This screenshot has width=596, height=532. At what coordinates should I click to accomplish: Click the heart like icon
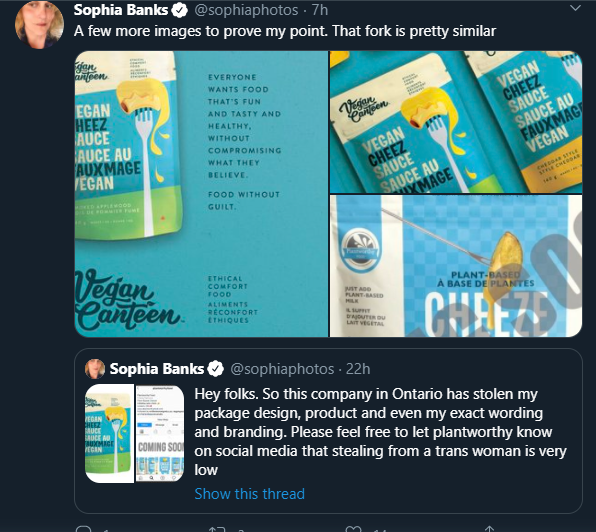tap(353, 529)
